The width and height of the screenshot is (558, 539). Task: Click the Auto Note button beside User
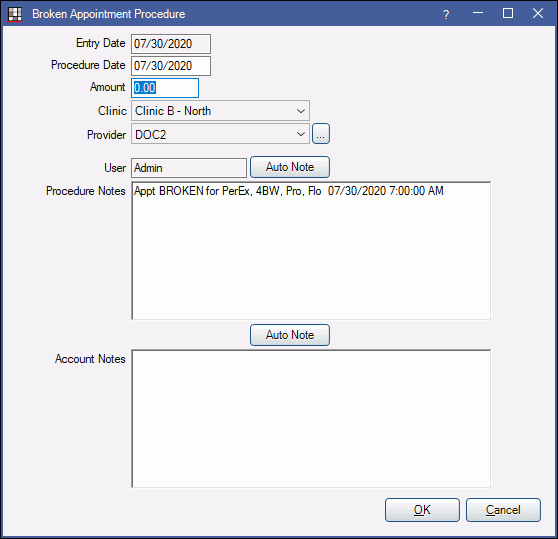tap(290, 167)
